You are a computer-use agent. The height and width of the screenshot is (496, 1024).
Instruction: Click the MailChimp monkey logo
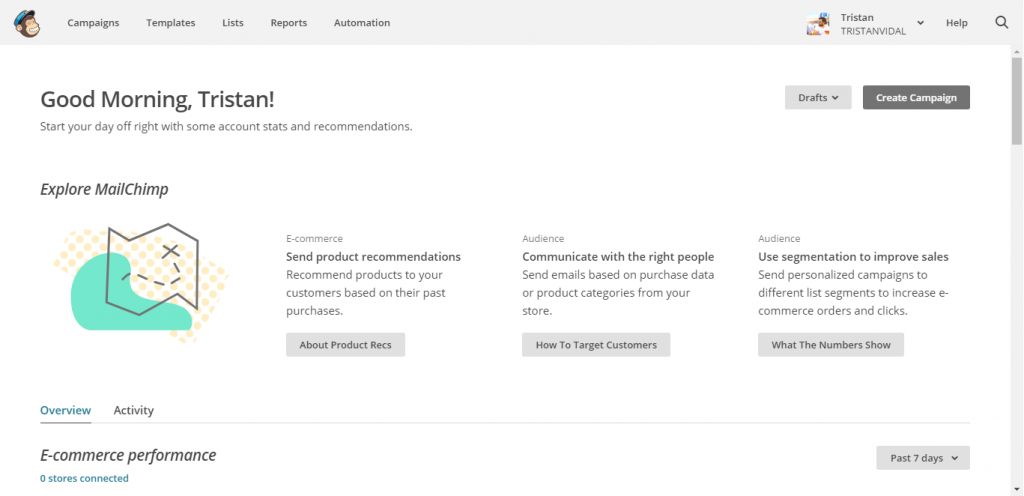(27, 23)
